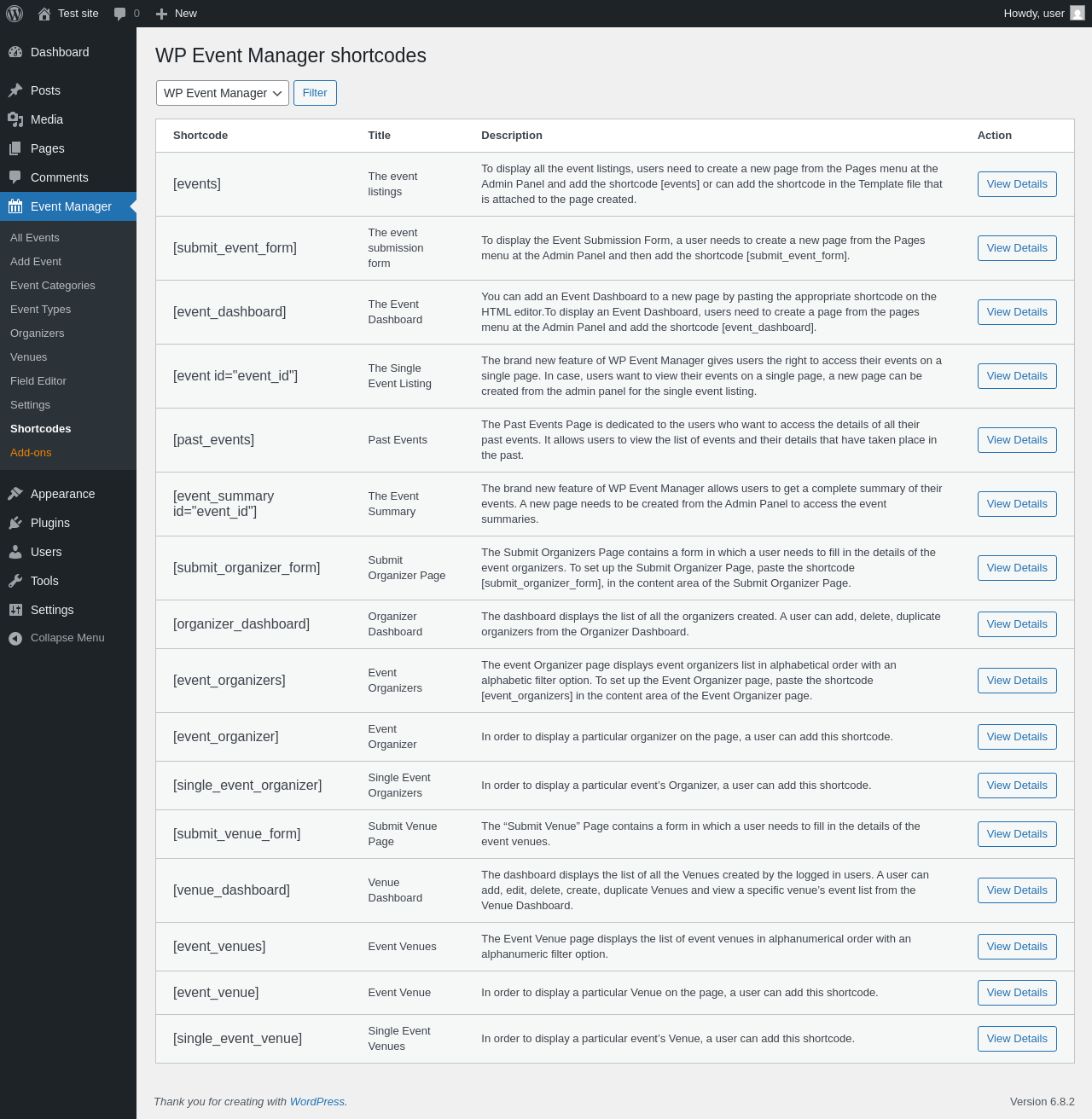The image size is (1092, 1119).
Task: Click the Collapse Menu arrow icon
Action: click(x=15, y=638)
